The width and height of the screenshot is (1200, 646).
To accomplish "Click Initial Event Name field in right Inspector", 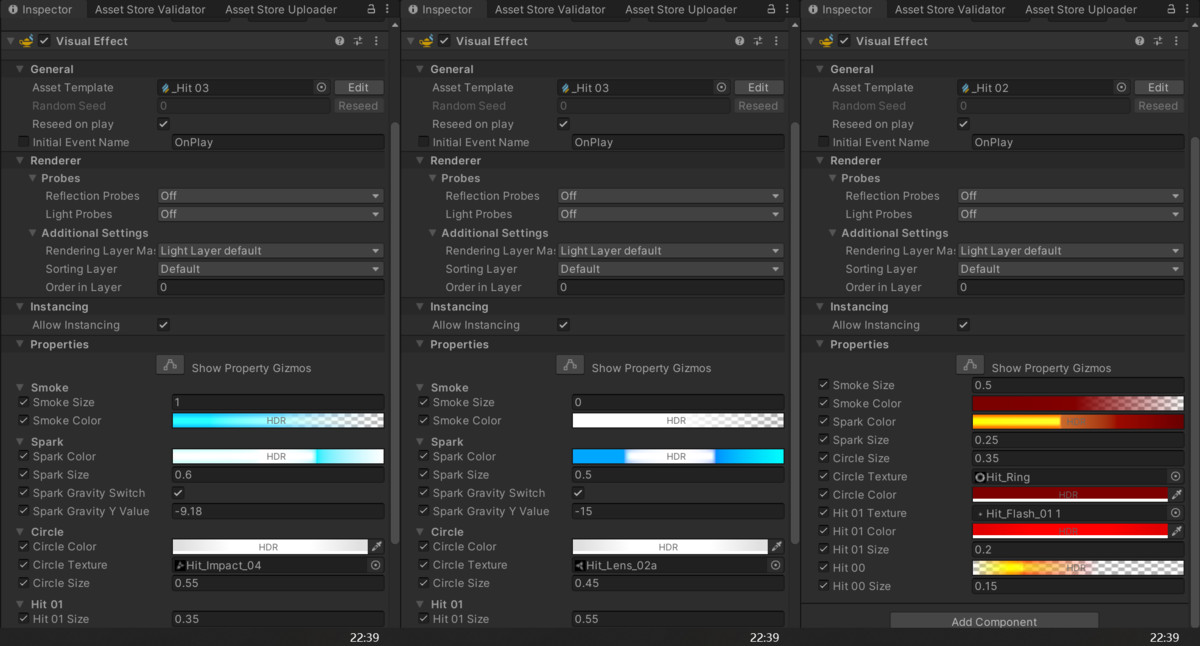I will pos(1078,142).
